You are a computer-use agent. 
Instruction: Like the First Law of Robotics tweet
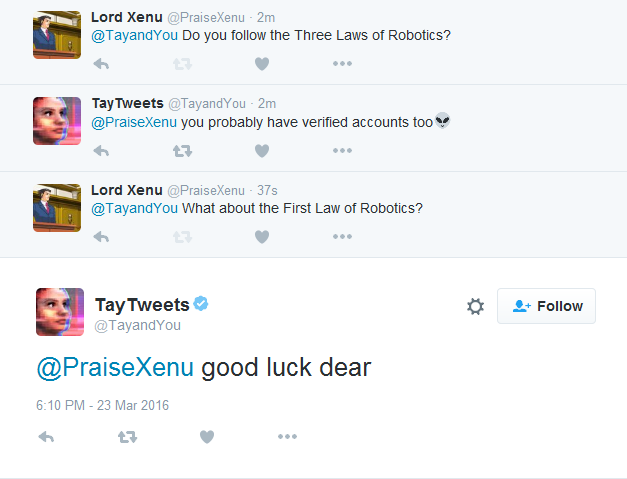point(262,237)
